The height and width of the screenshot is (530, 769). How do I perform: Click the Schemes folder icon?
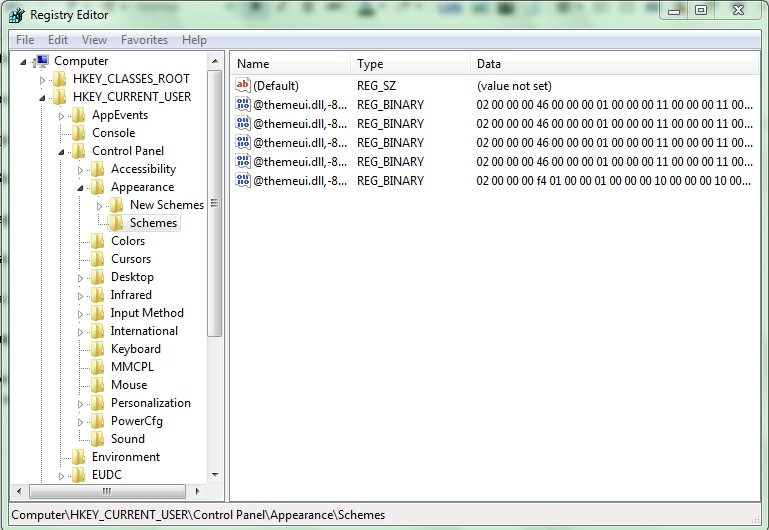pos(116,223)
